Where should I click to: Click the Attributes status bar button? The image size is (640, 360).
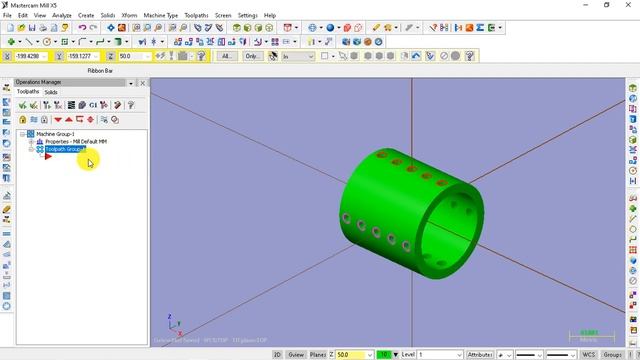coord(480,355)
